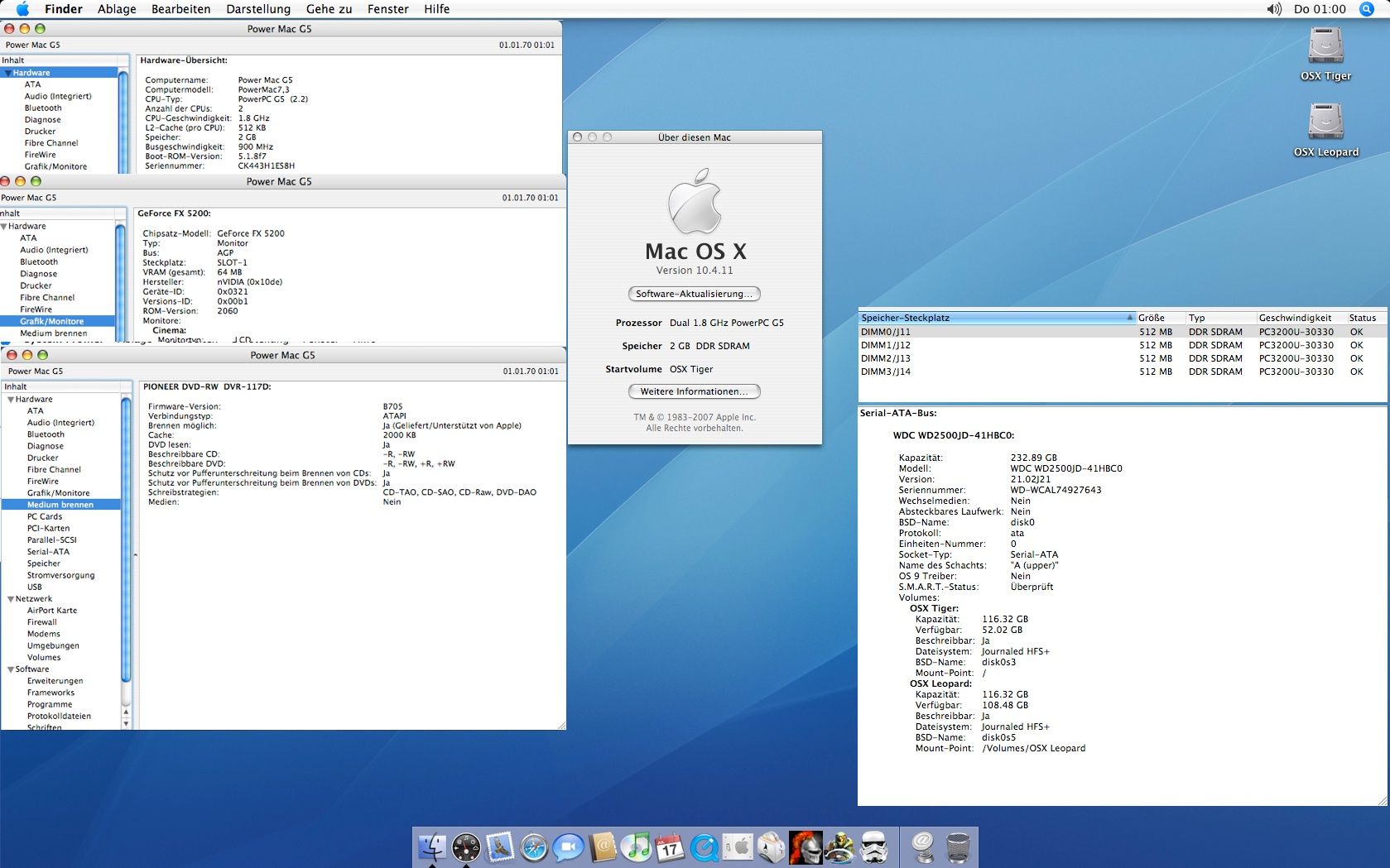The height and width of the screenshot is (868, 1390).
Task: Select Firewall under Netzwerk
Action: [x=41, y=622]
